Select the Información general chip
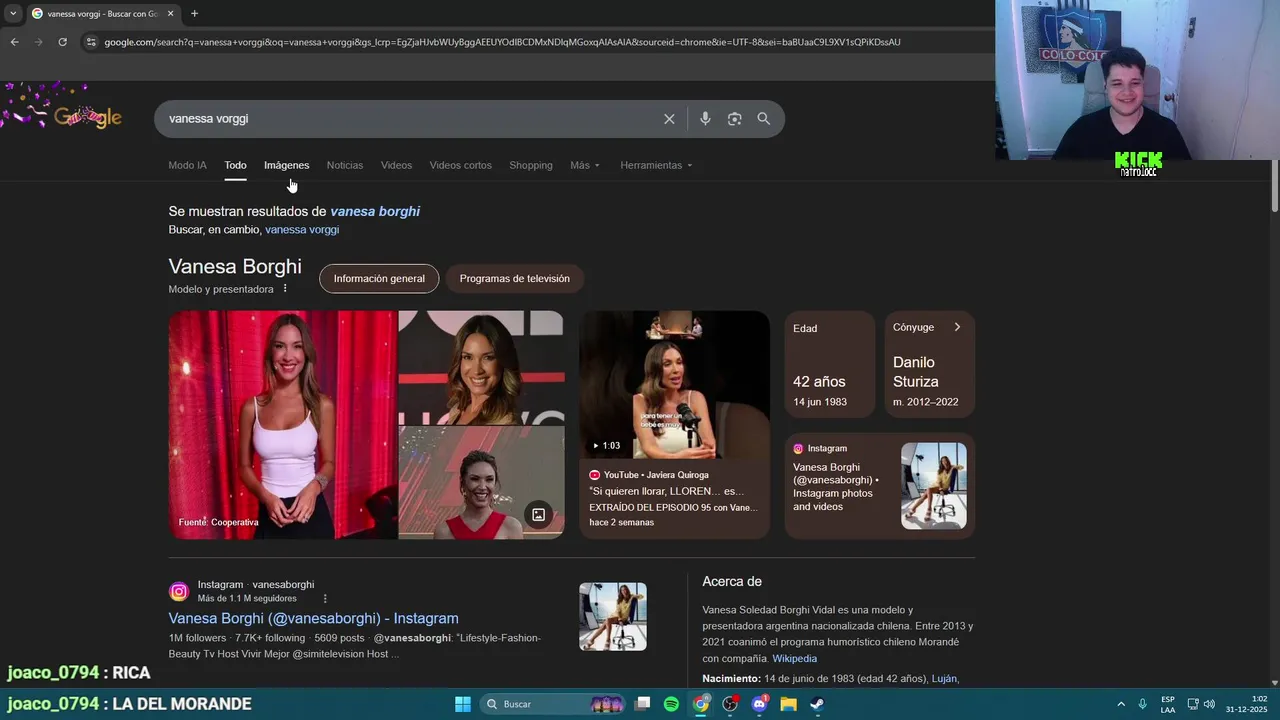The height and width of the screenshot is (720, 1280). tap(379, 279)
